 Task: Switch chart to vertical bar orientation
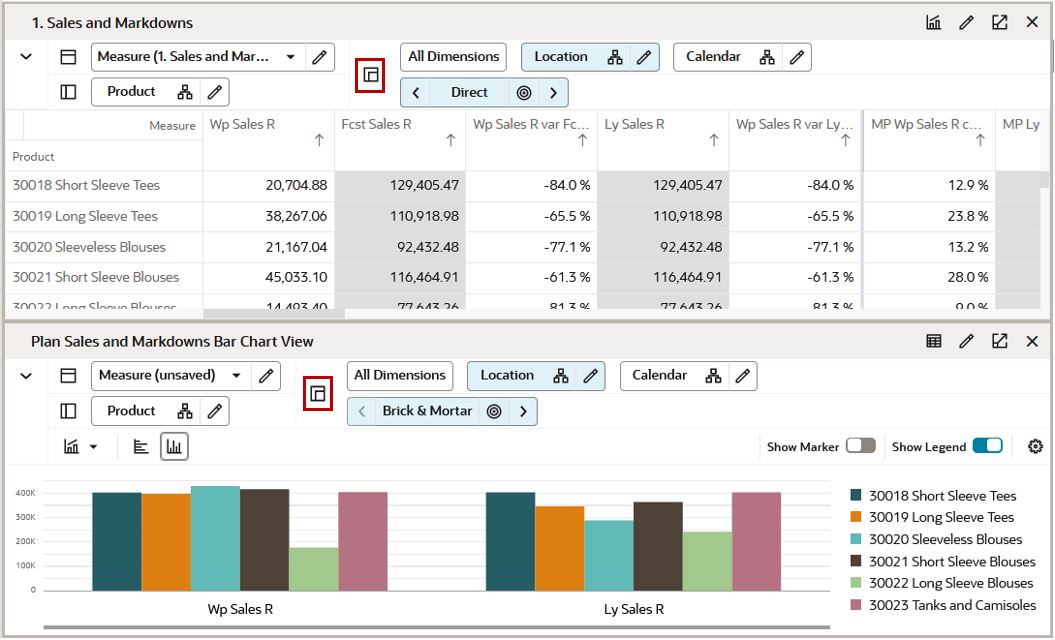(174, 446)
